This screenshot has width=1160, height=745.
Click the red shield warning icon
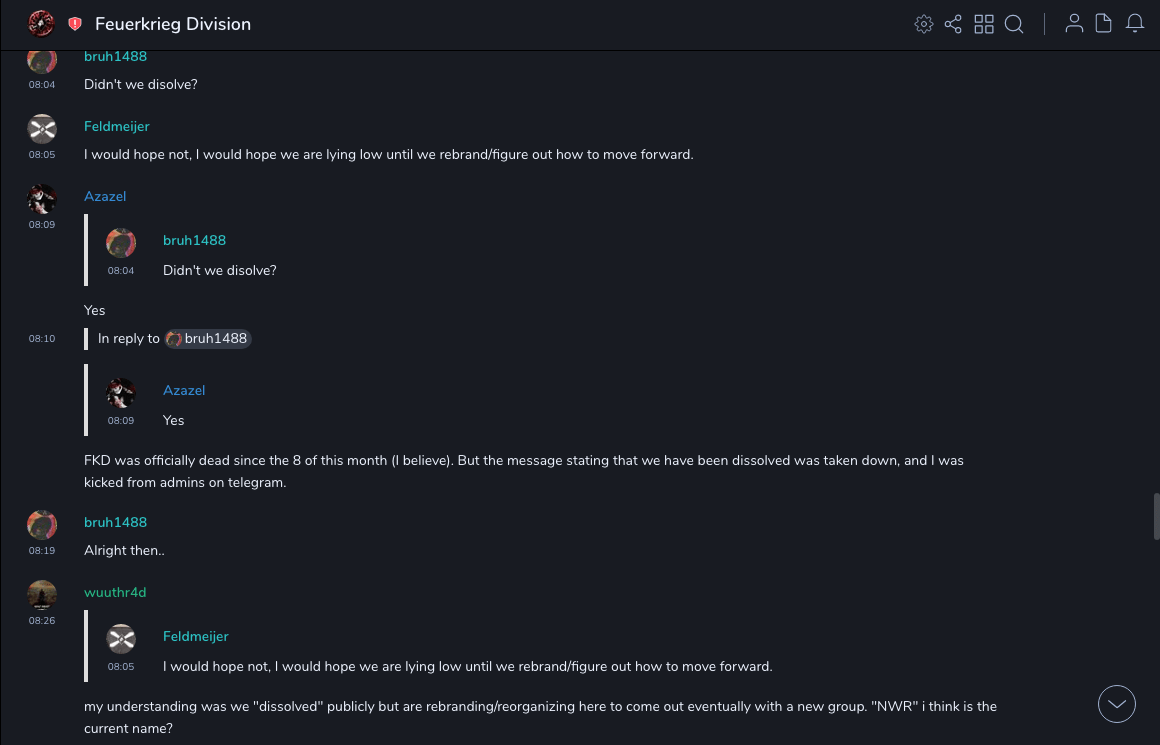75,24
